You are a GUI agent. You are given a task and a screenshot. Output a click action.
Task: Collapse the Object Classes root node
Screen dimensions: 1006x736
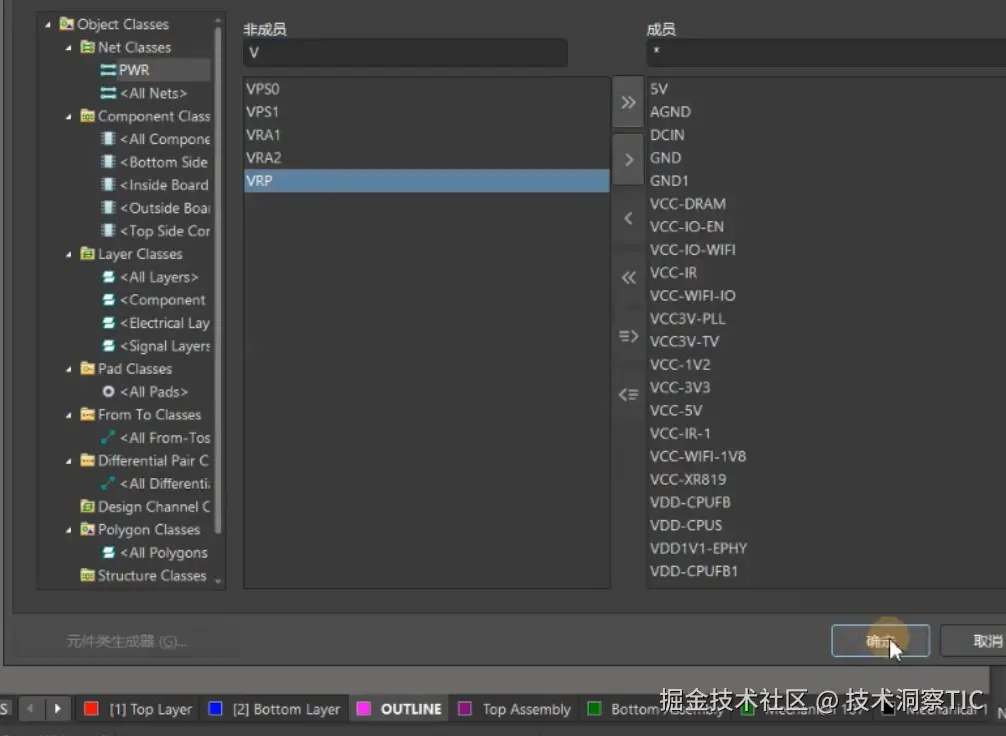click(x=48, y=24)
